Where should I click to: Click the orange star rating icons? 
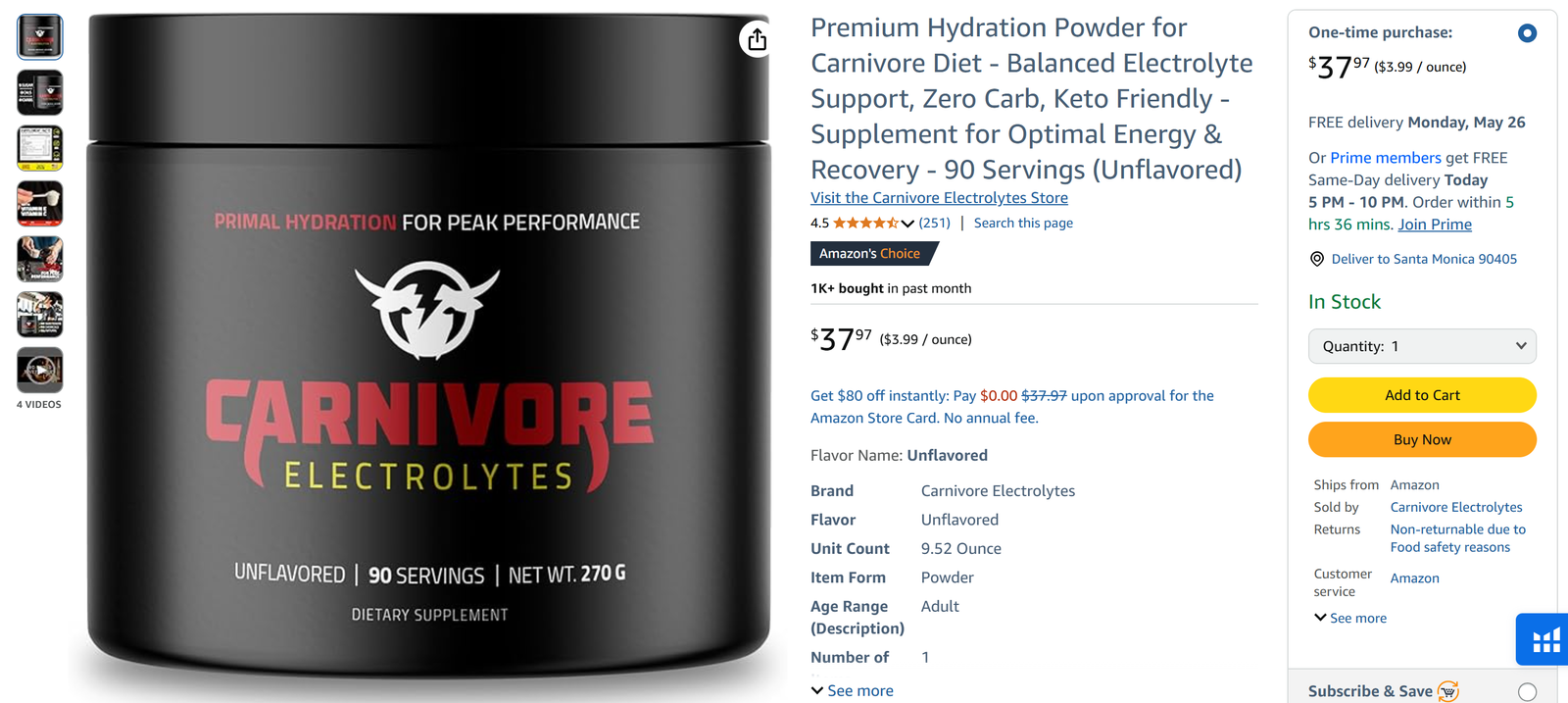pos(866,223)
